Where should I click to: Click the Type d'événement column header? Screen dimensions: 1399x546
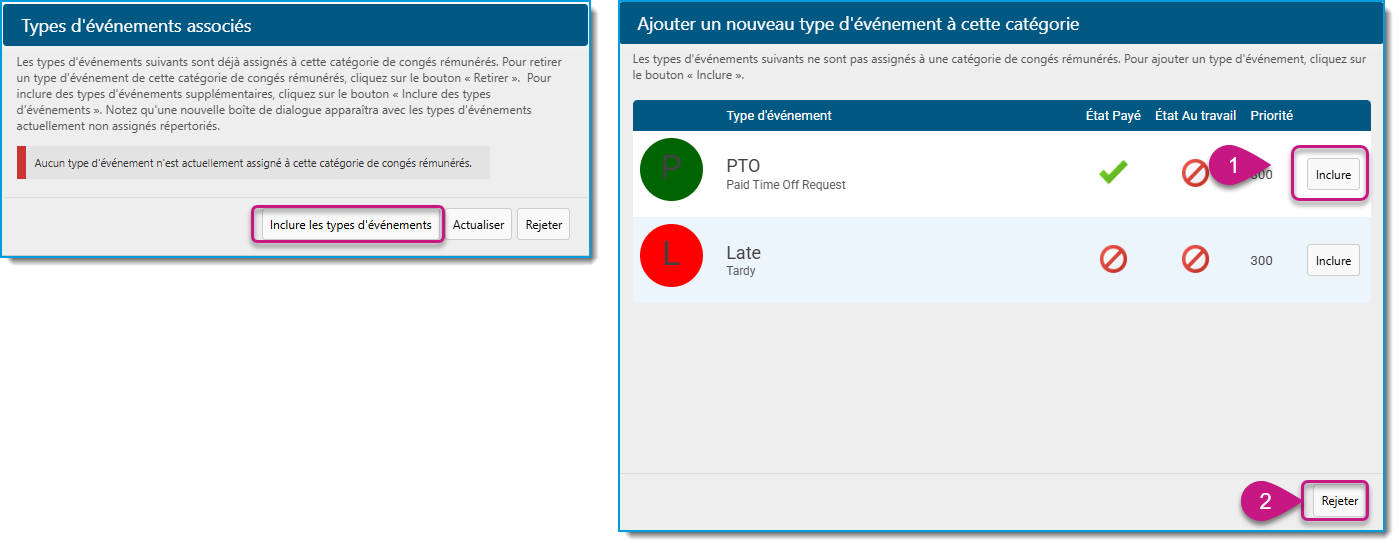pos(779,116)
